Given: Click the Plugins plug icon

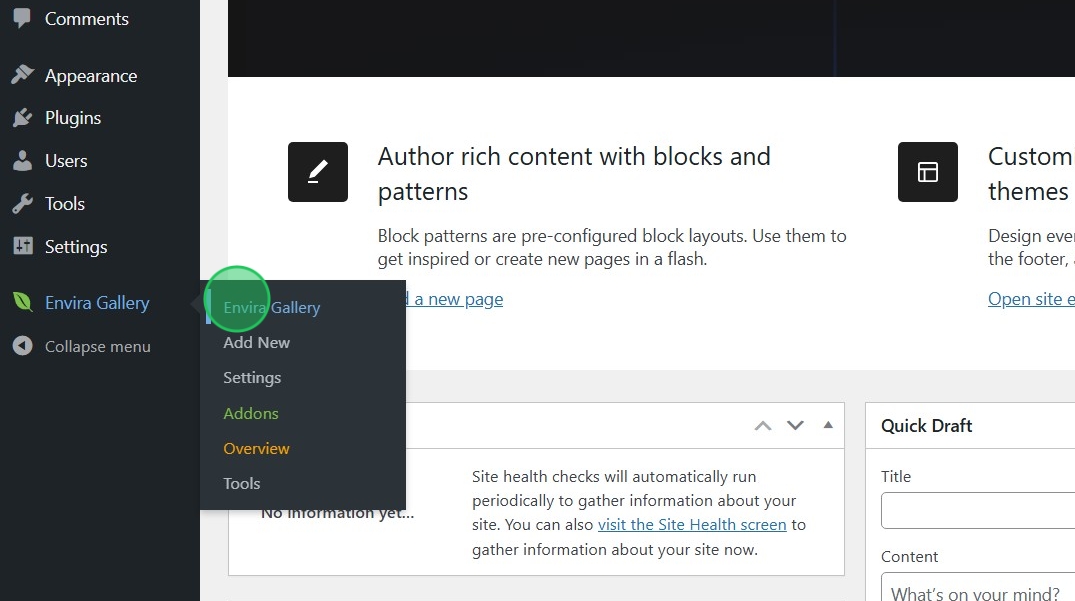Looking at the screenshot, I should point(22,118).
